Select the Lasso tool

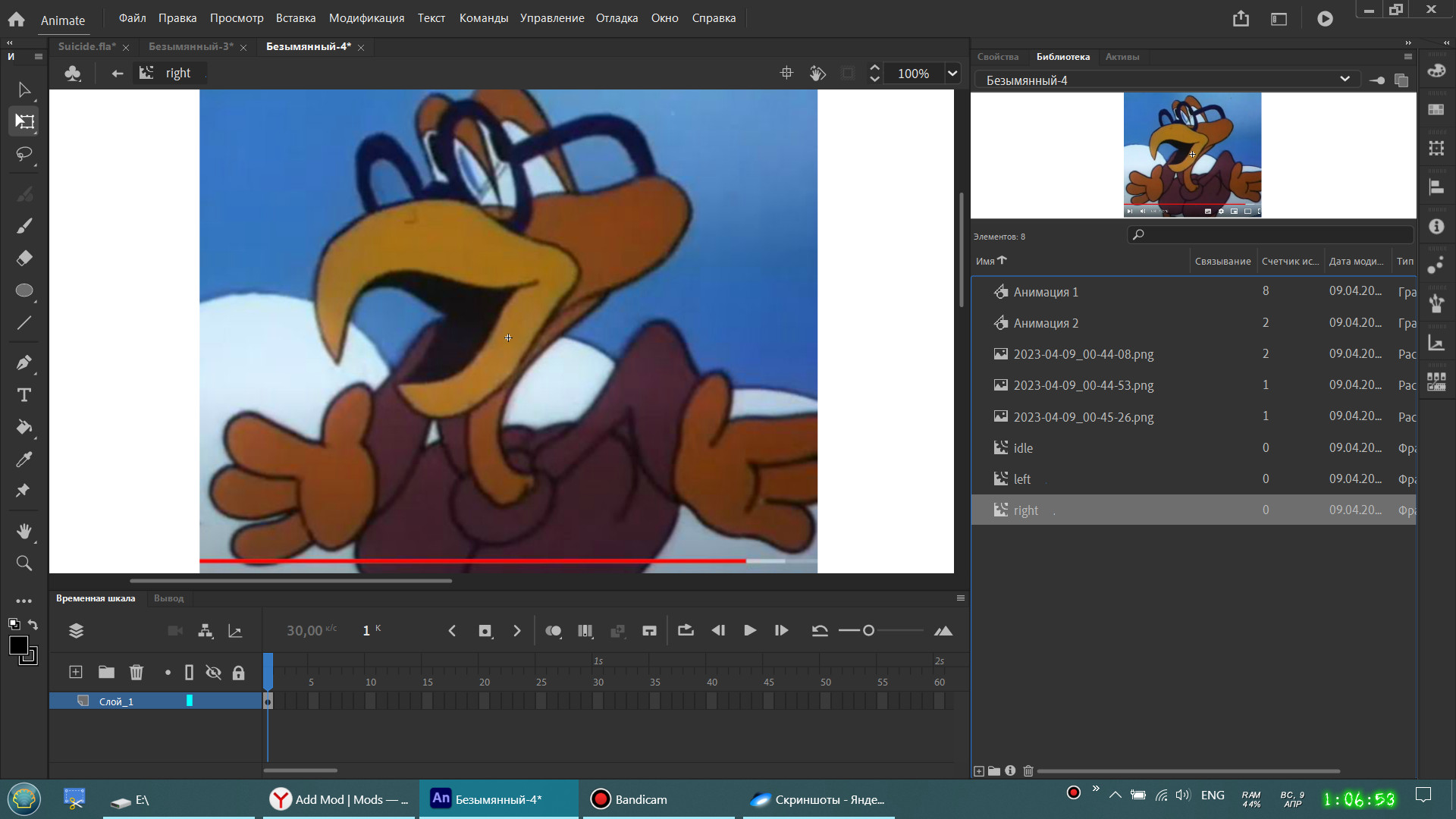24,154
